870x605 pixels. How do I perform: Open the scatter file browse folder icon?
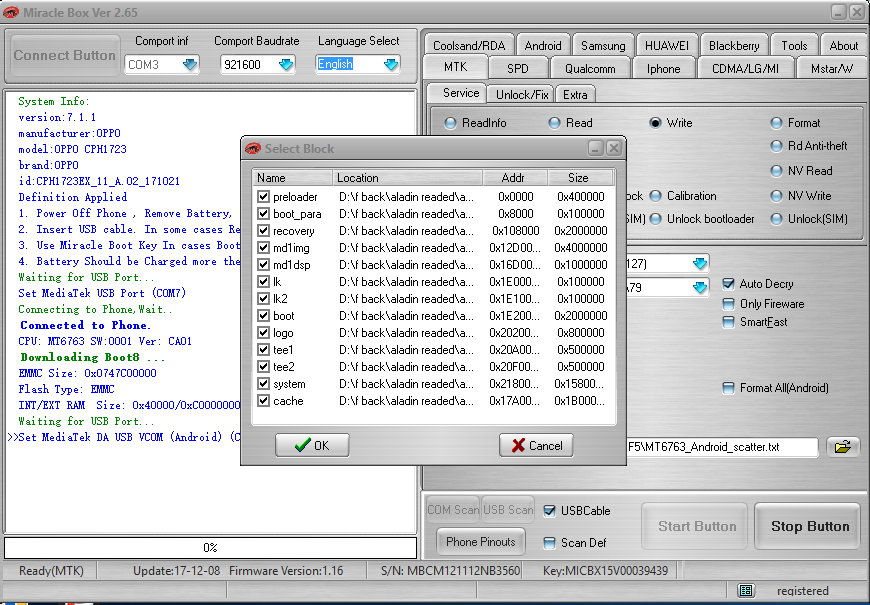842,447
